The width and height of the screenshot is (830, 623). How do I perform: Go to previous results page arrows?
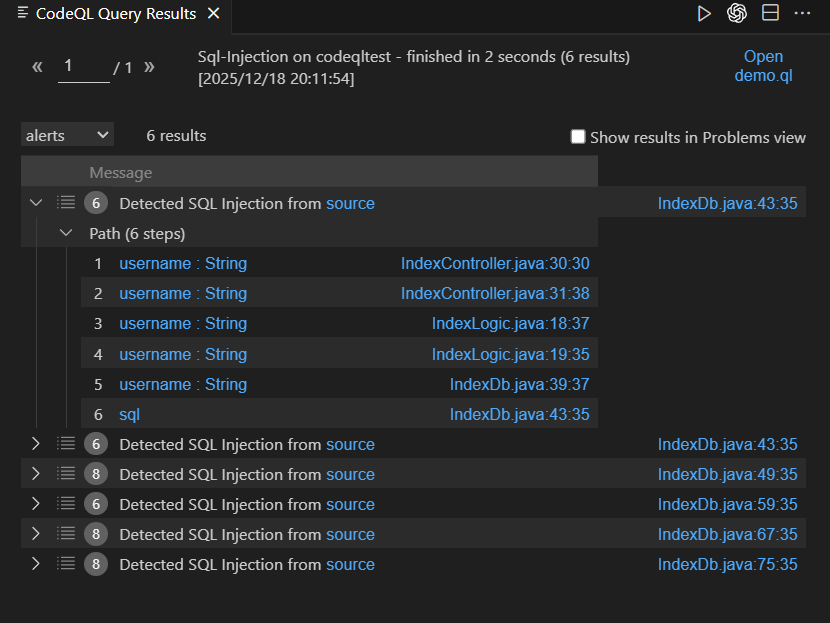click(37, 67)
